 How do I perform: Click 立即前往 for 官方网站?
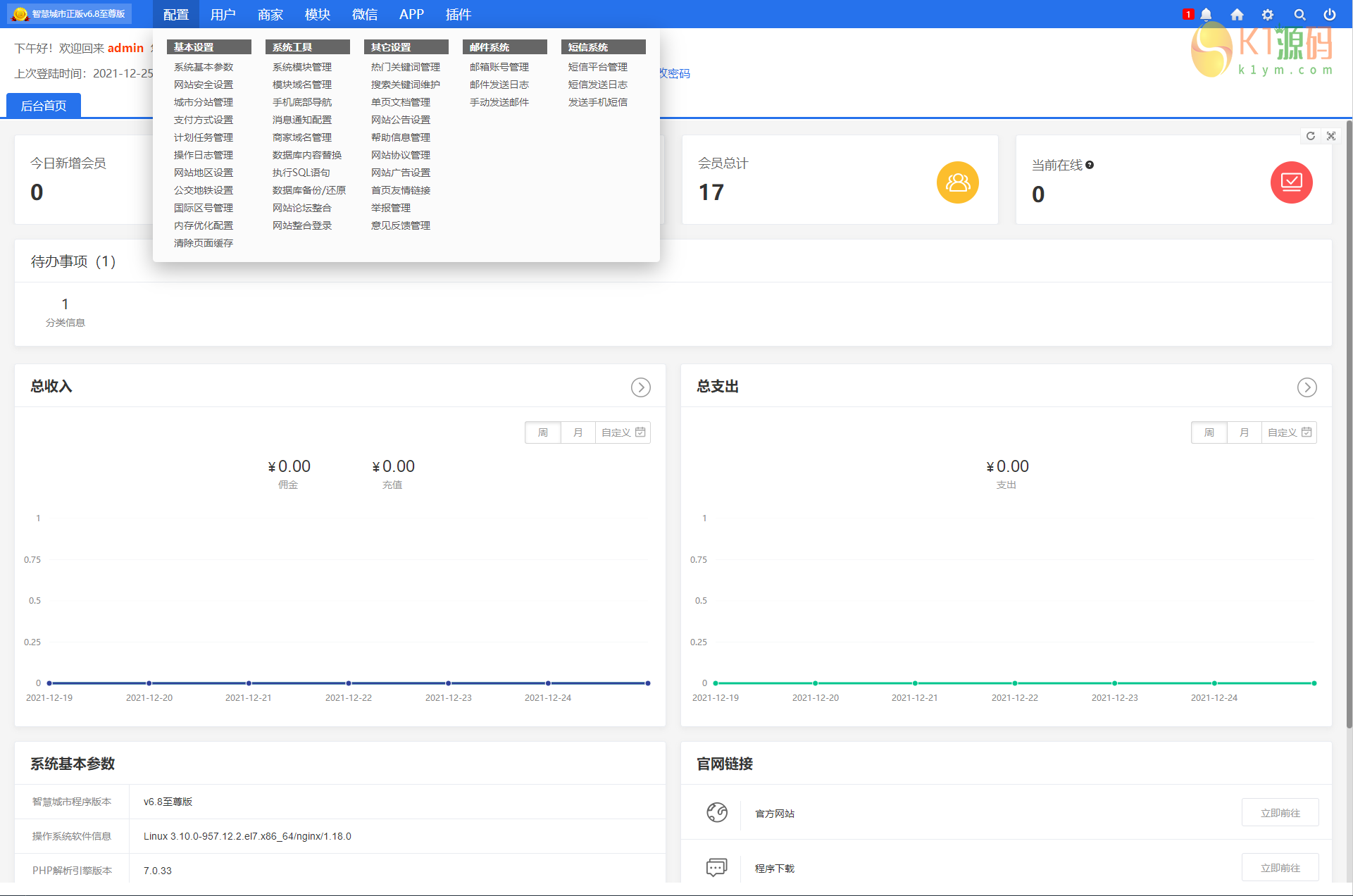coord(1280,813)
